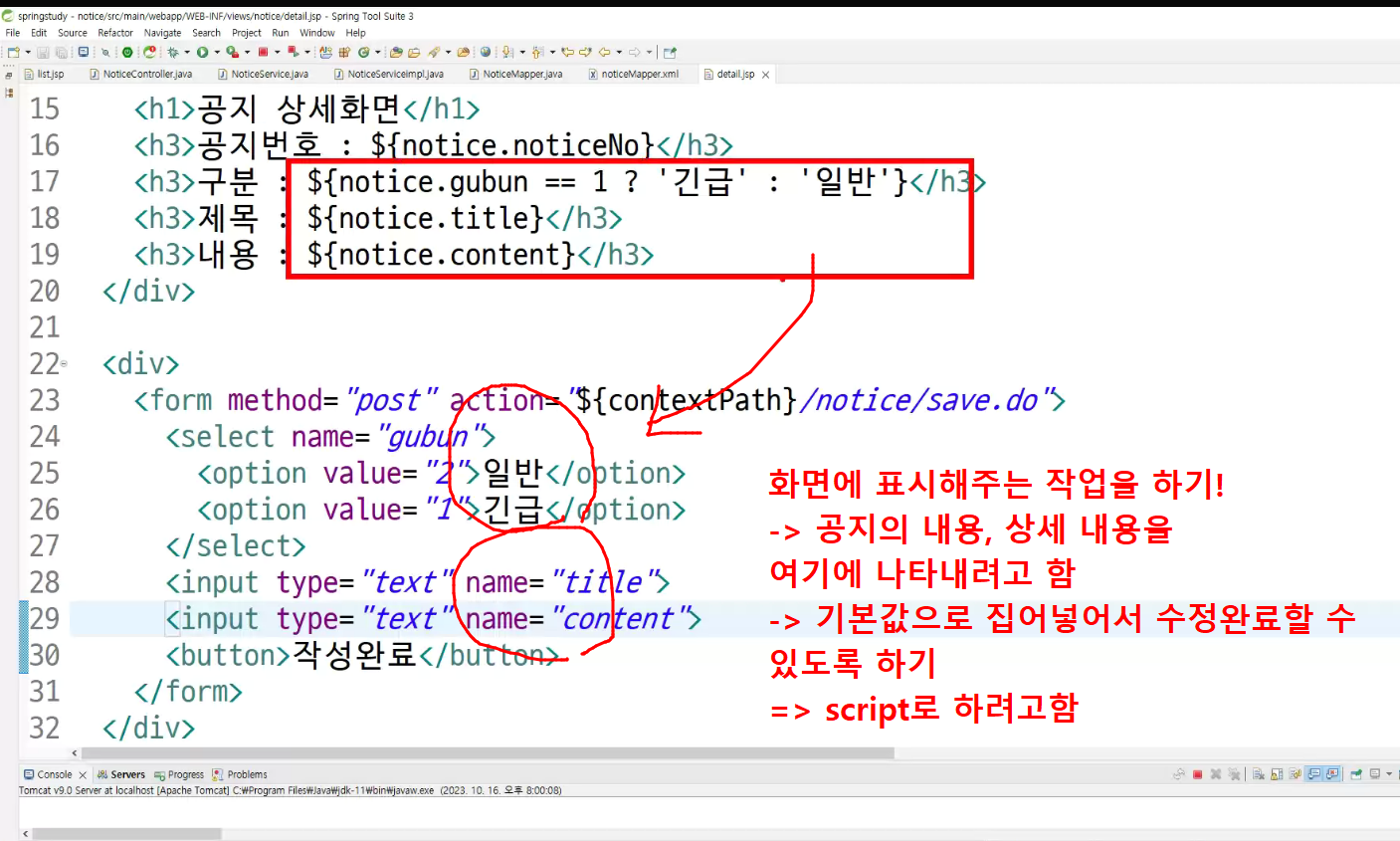
Task: Open the File menu
Action: (x=13, y=33)
